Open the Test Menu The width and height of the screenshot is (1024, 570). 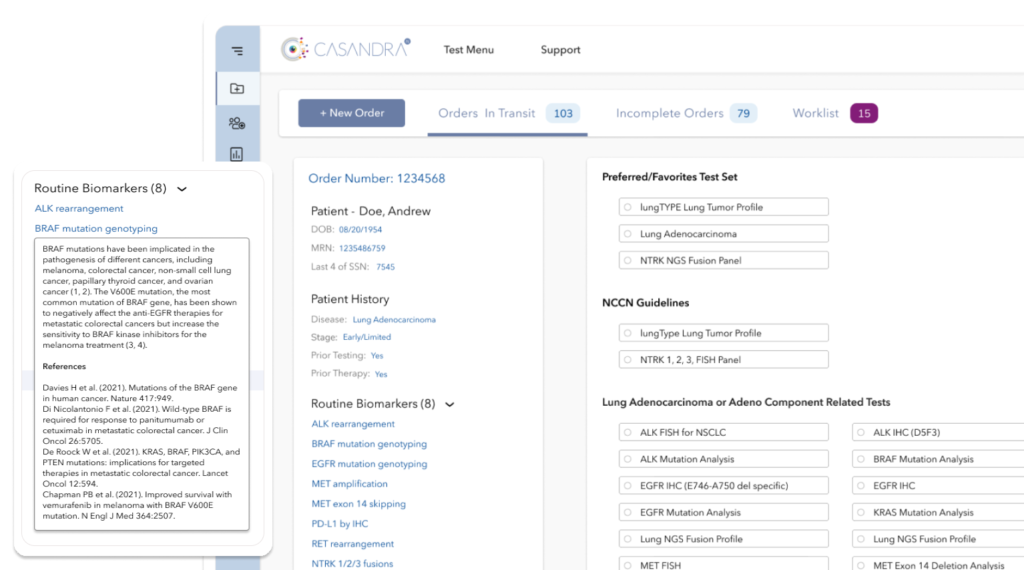pyautogui.click(x=468, y=50)
